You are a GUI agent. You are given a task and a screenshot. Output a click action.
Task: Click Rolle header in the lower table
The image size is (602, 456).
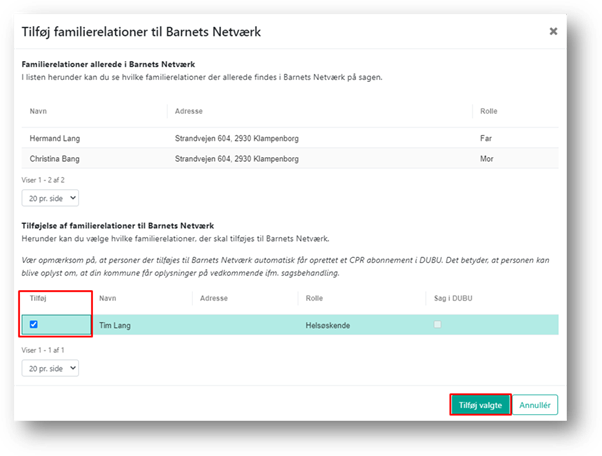(x=313, y=298)
